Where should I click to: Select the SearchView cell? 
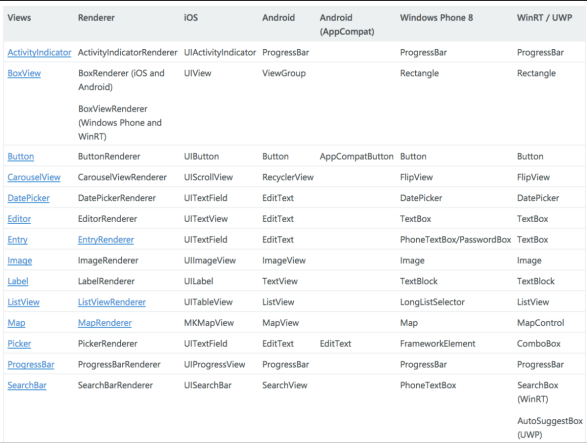(285, 385)
